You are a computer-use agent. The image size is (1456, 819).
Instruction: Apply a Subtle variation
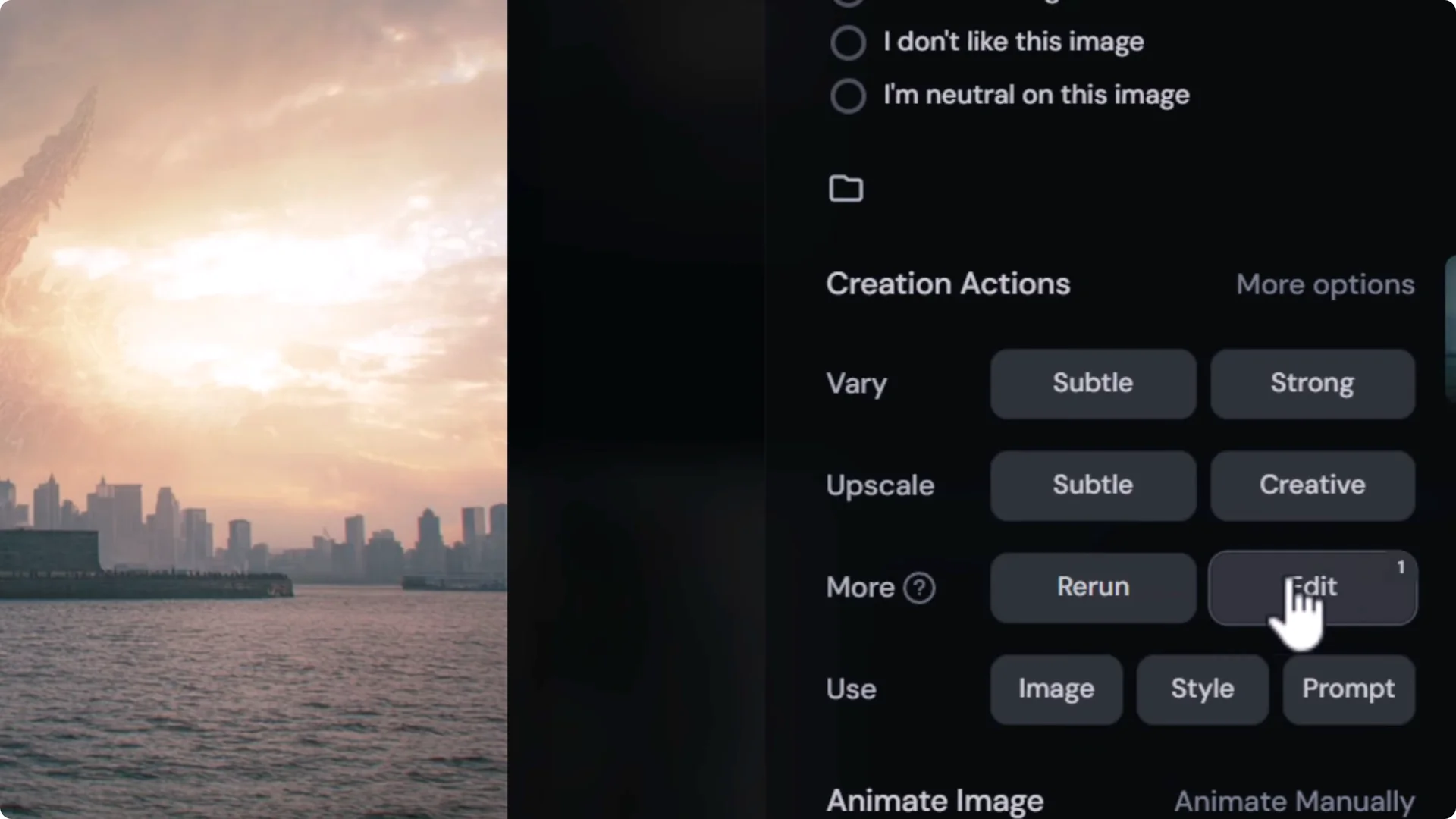pyautogui.click(x=1093, y=383)
